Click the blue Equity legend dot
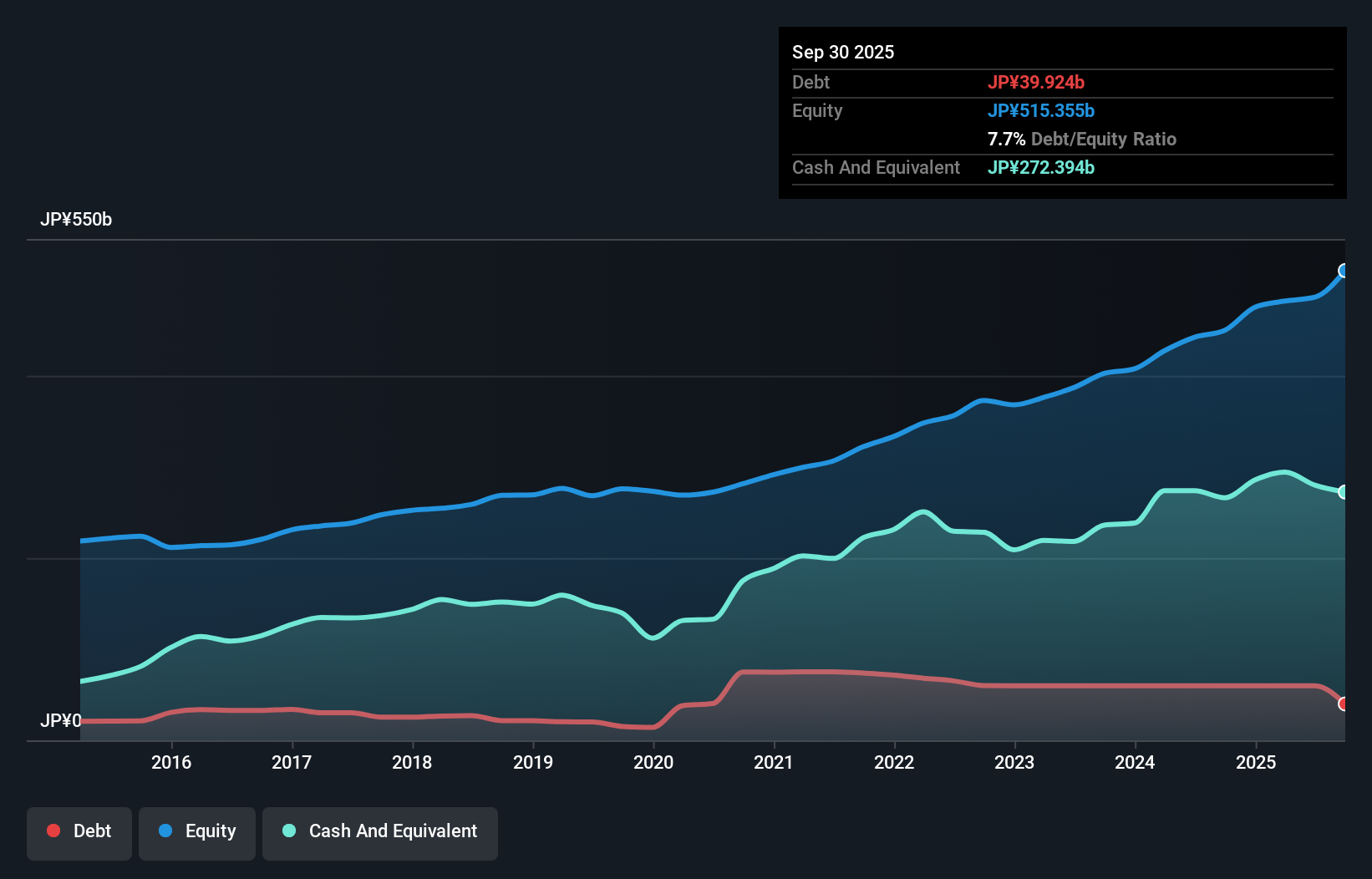This screenshot has height=879, width=1372. pos(165,831)
